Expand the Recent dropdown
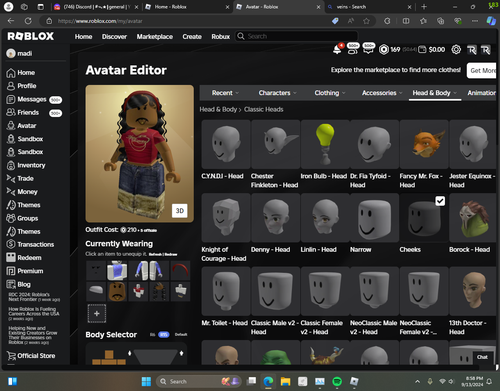 [x=225, y=93]
